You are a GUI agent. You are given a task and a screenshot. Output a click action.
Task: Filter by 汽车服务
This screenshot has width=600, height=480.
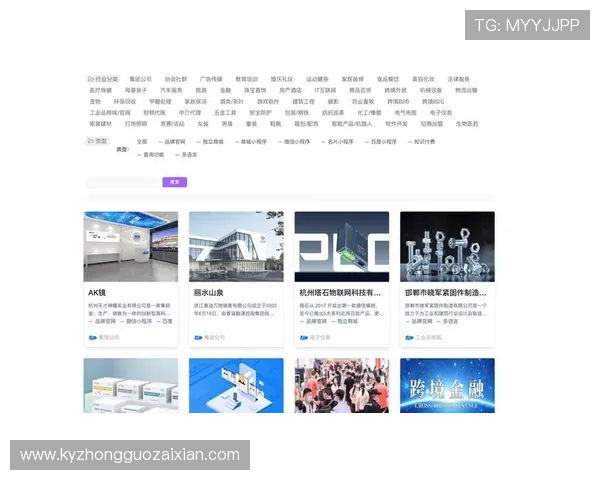(171, 90)
